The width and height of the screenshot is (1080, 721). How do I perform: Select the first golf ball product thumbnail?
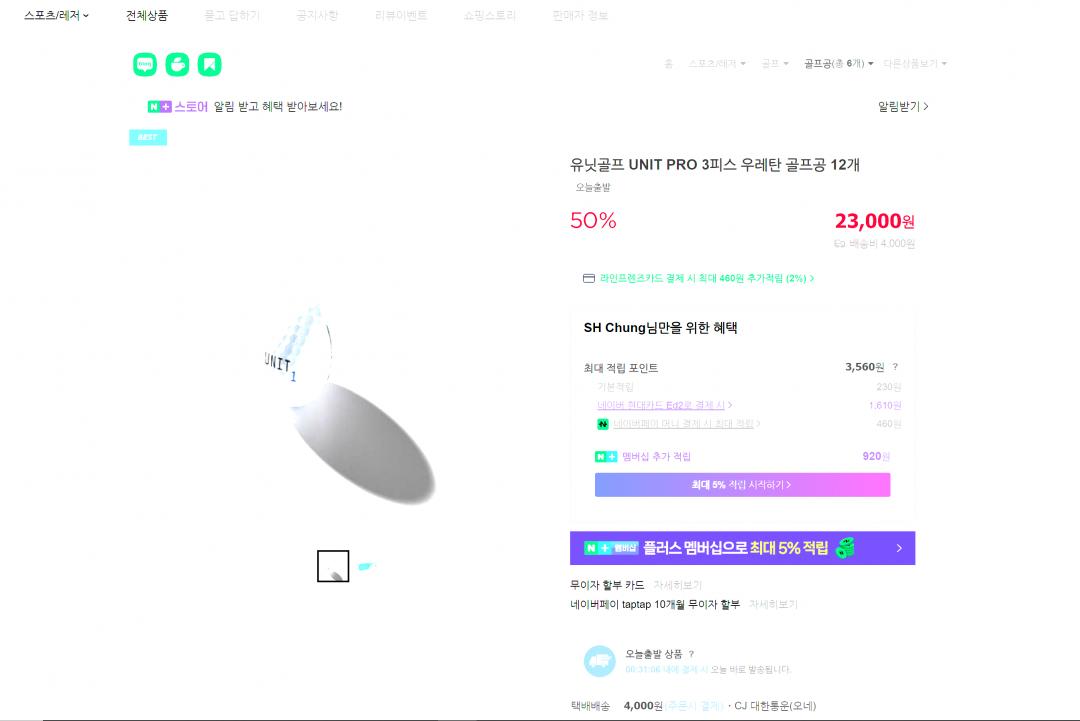(333, 566)
